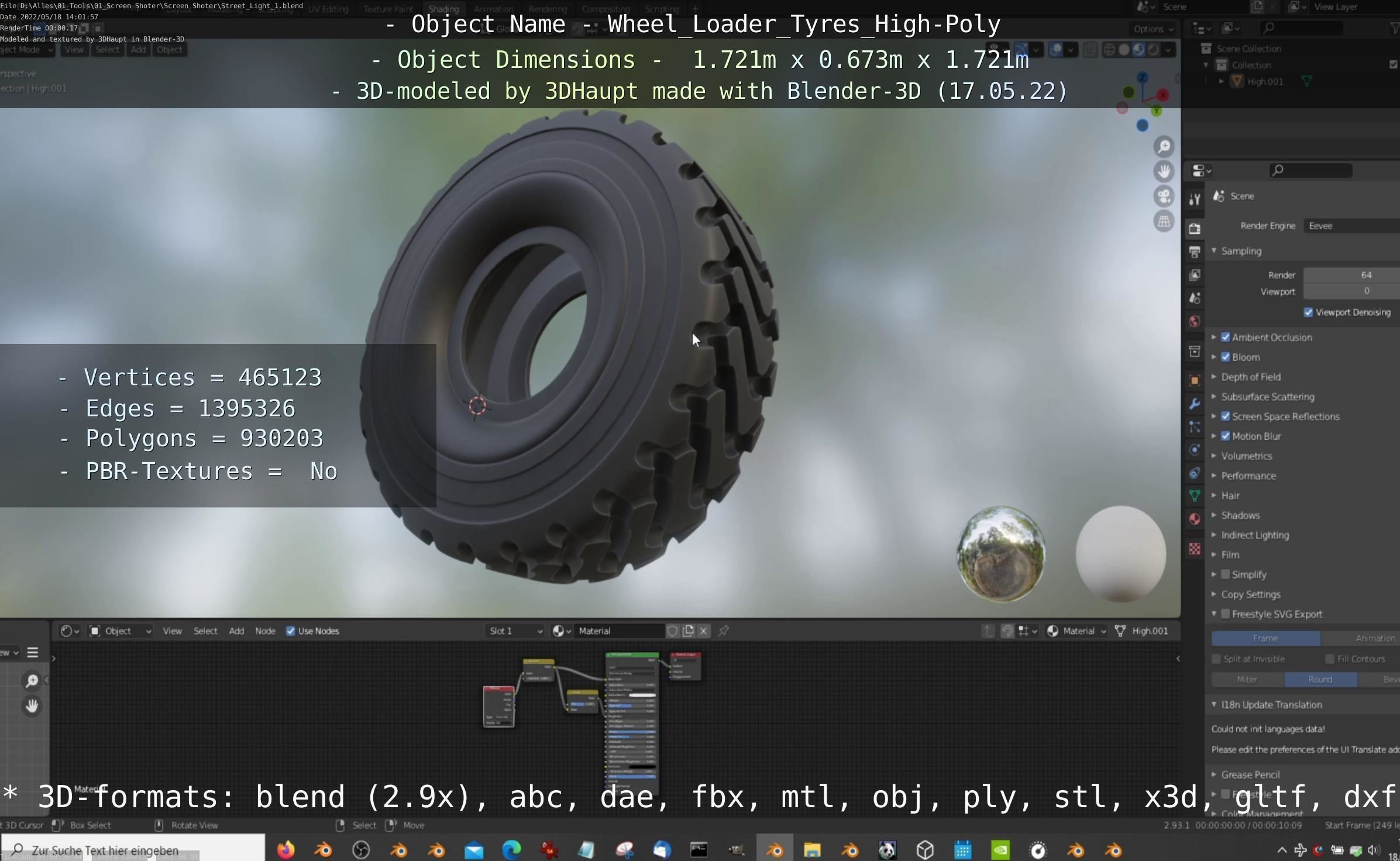
Task: Switch orthographic/perspective grid gizmo
Action: (x=1164, y=222)
